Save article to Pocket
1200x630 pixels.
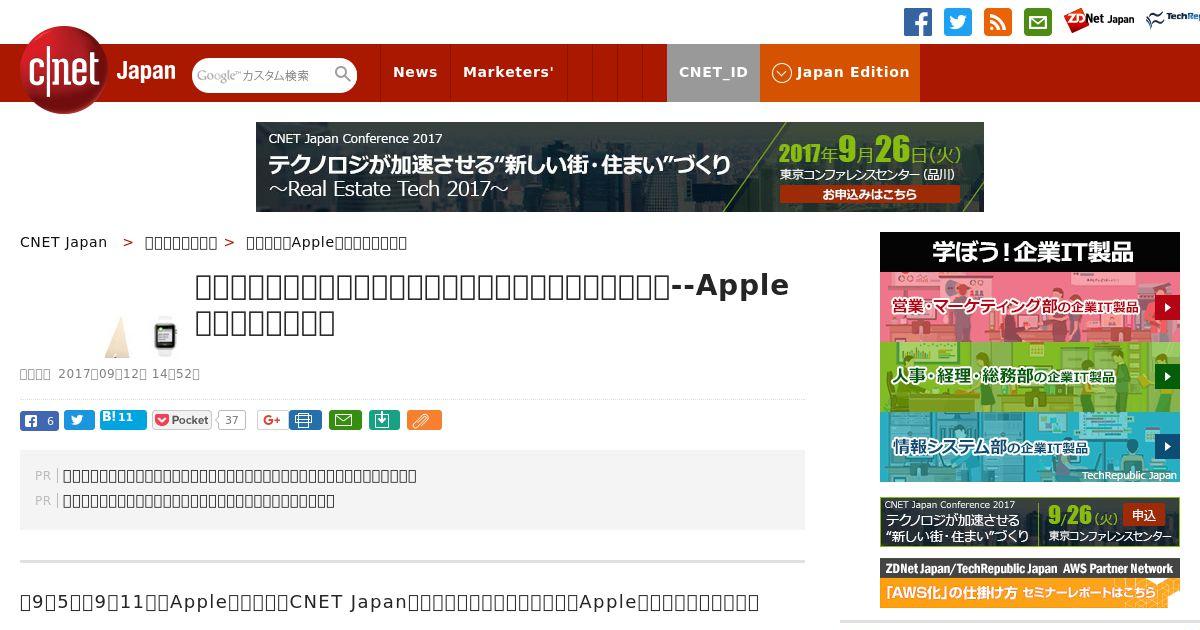click(182, 420)
